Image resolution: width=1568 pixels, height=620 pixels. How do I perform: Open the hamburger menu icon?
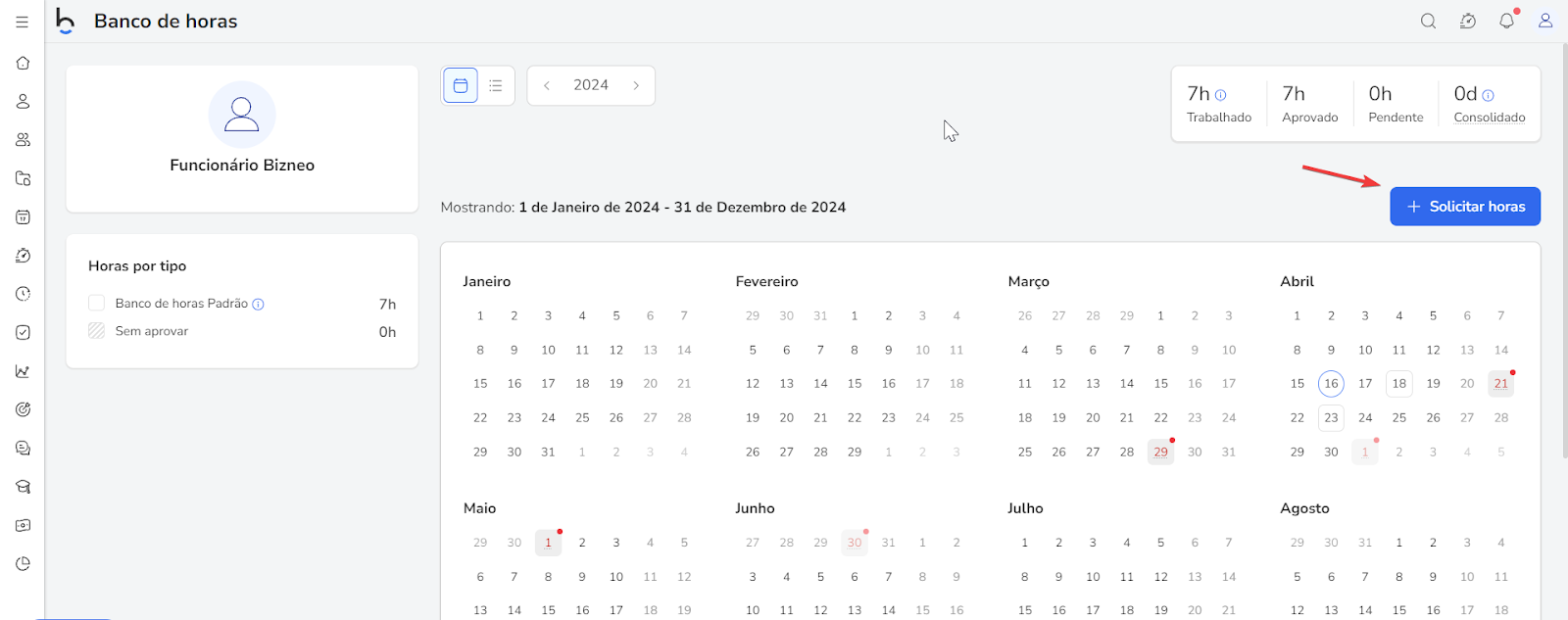pos(22,22)
